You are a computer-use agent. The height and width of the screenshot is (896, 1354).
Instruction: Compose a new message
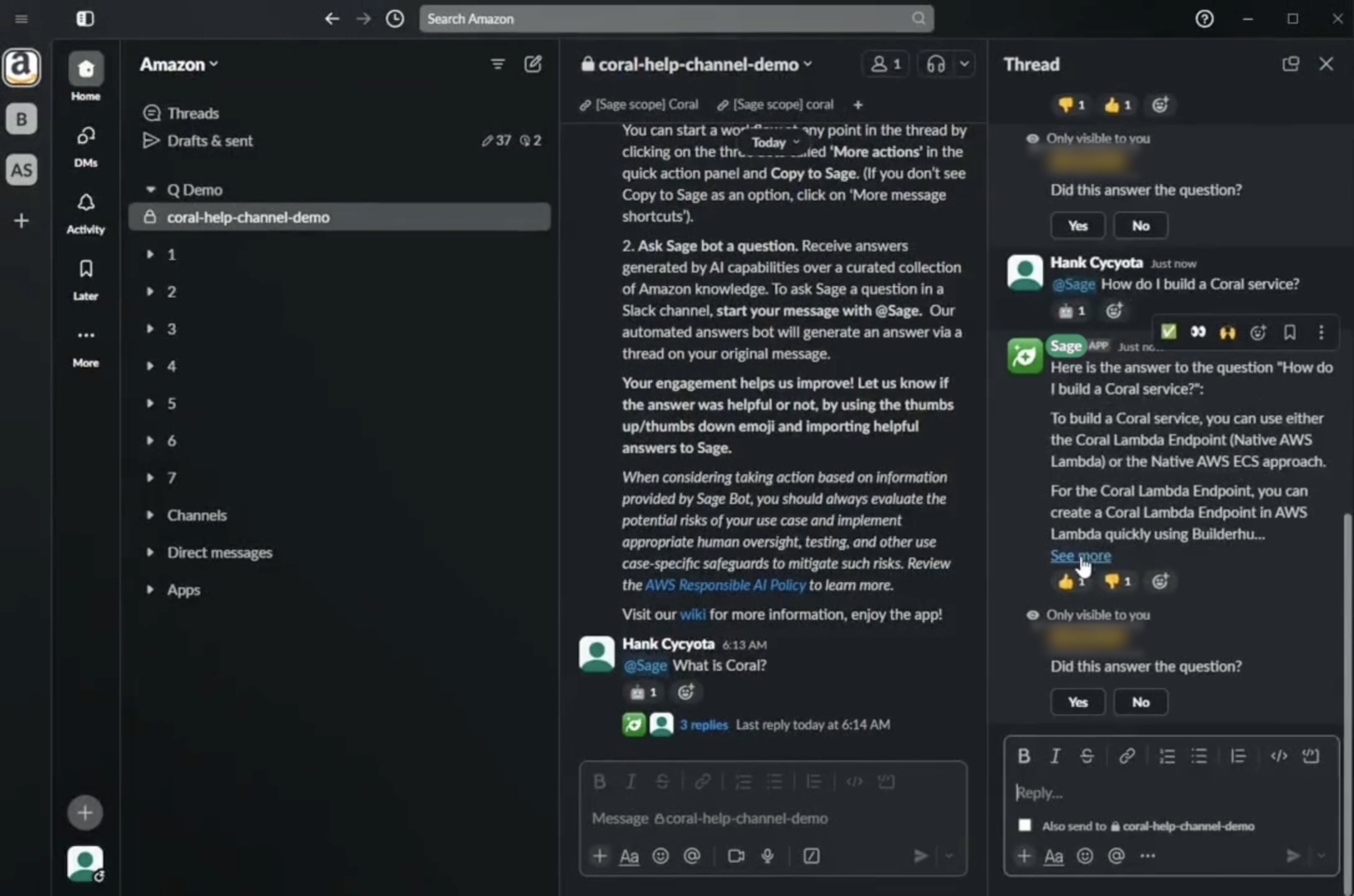pyautogui.click(x=533, y=64)
